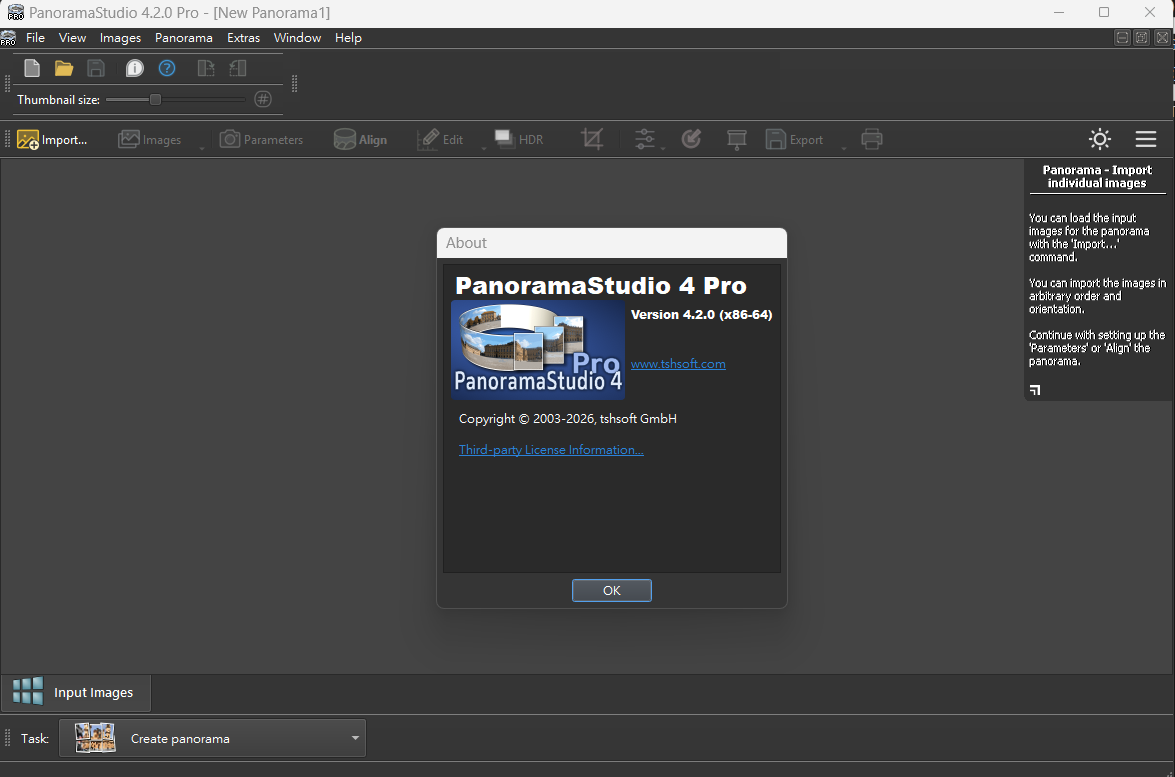
Task: Toggle the thumbnail grid hash button
Action: click(x=263, y=99)
